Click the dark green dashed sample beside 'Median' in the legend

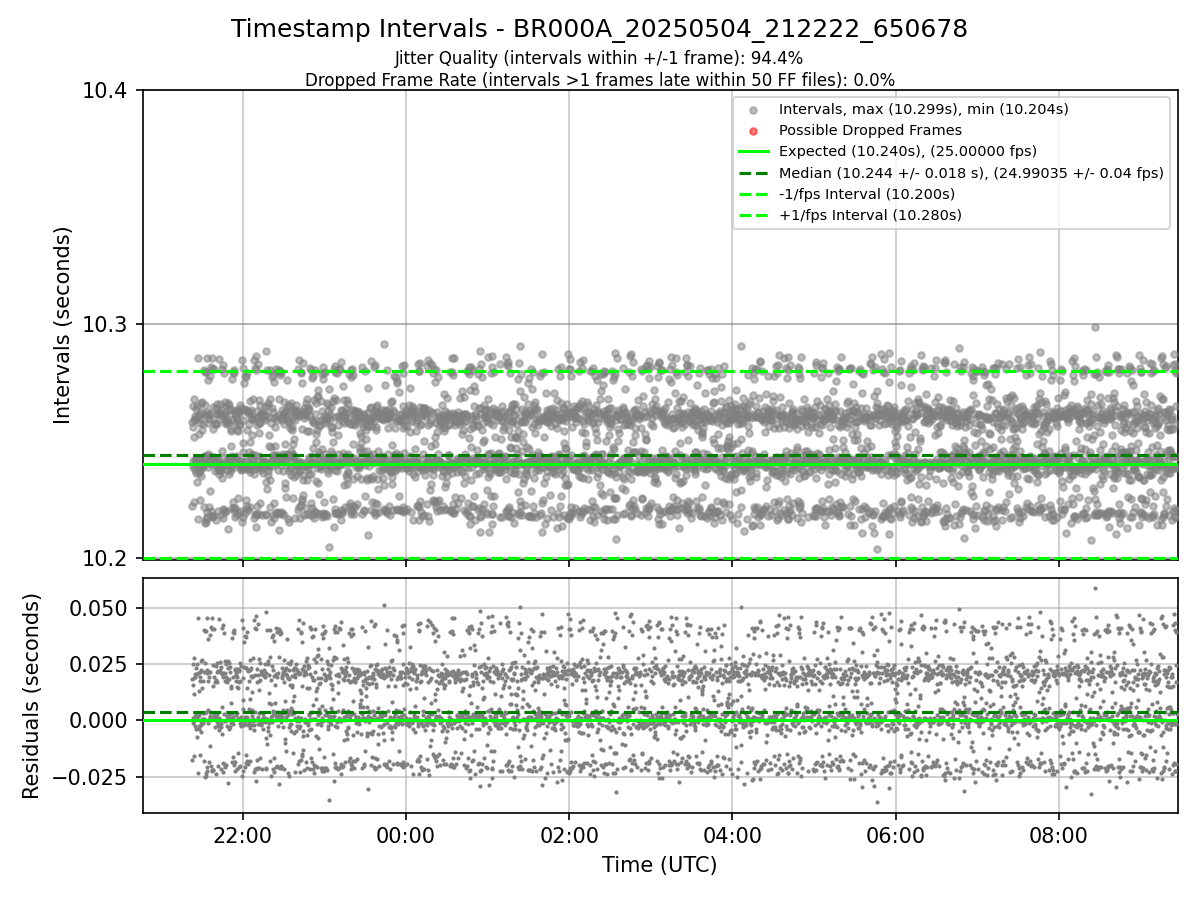click(x=754, y=173)
